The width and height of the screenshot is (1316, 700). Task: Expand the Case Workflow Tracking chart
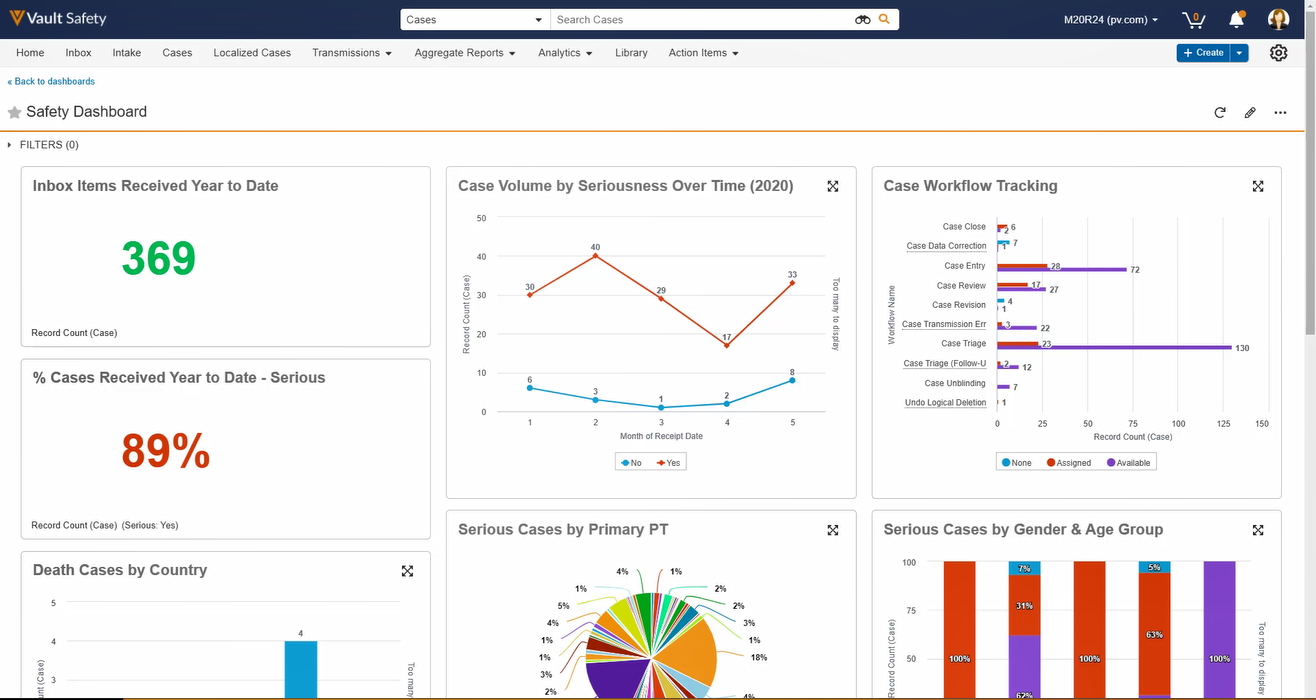coord(1258,186)
